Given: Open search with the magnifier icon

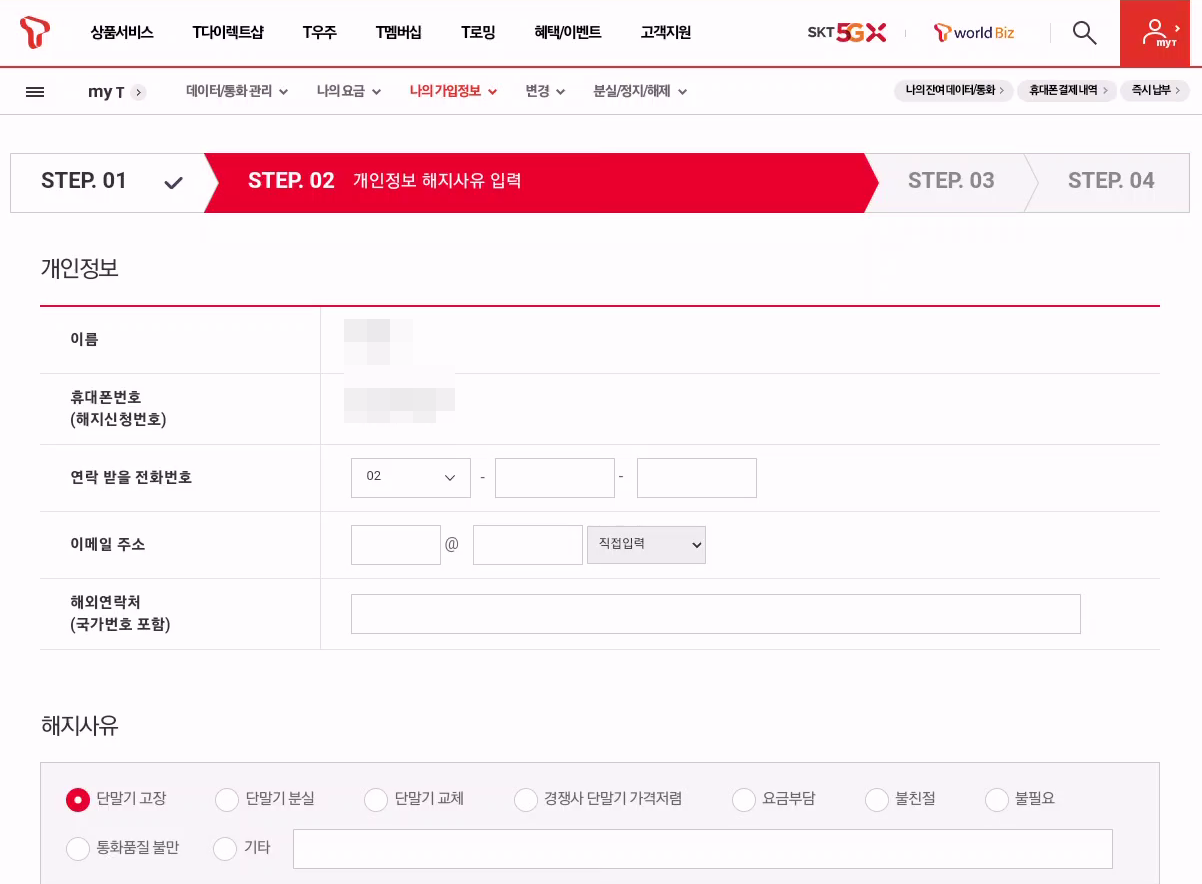Looking at the screenshot, I should tap(1084, 32).
